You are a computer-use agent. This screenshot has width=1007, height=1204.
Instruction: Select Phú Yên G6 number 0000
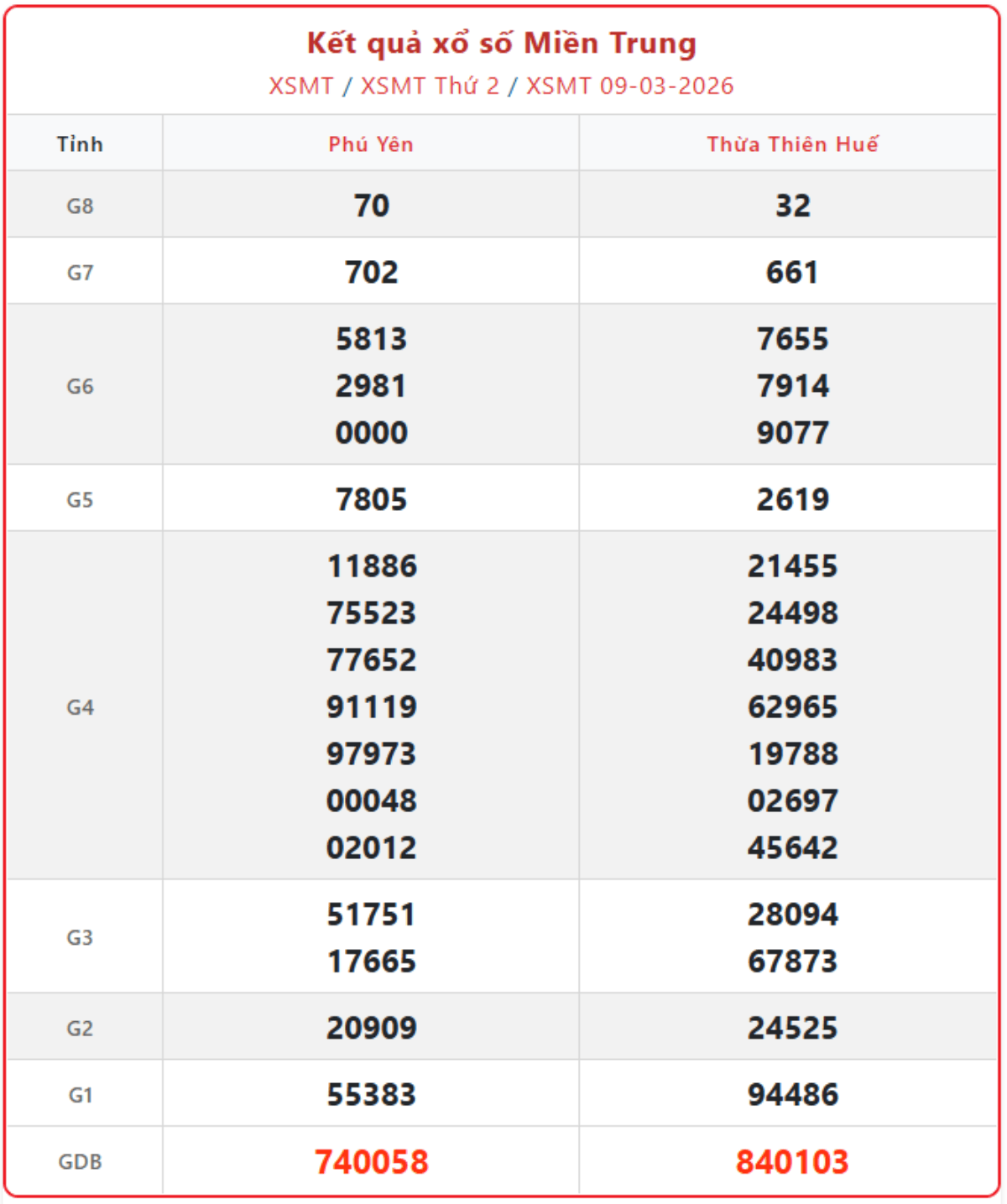pos(372,433)
